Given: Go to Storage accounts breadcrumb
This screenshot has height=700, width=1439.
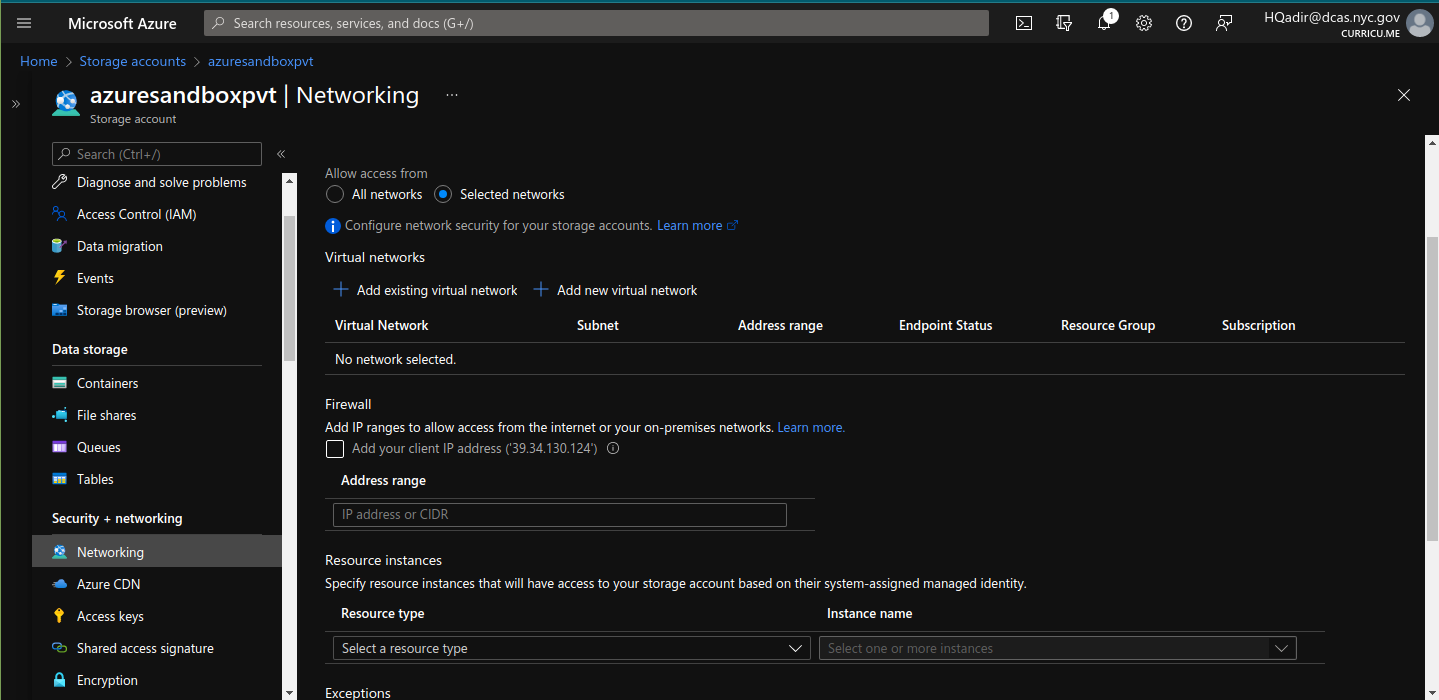Looking at the screenshot, I should pos(133,61).
